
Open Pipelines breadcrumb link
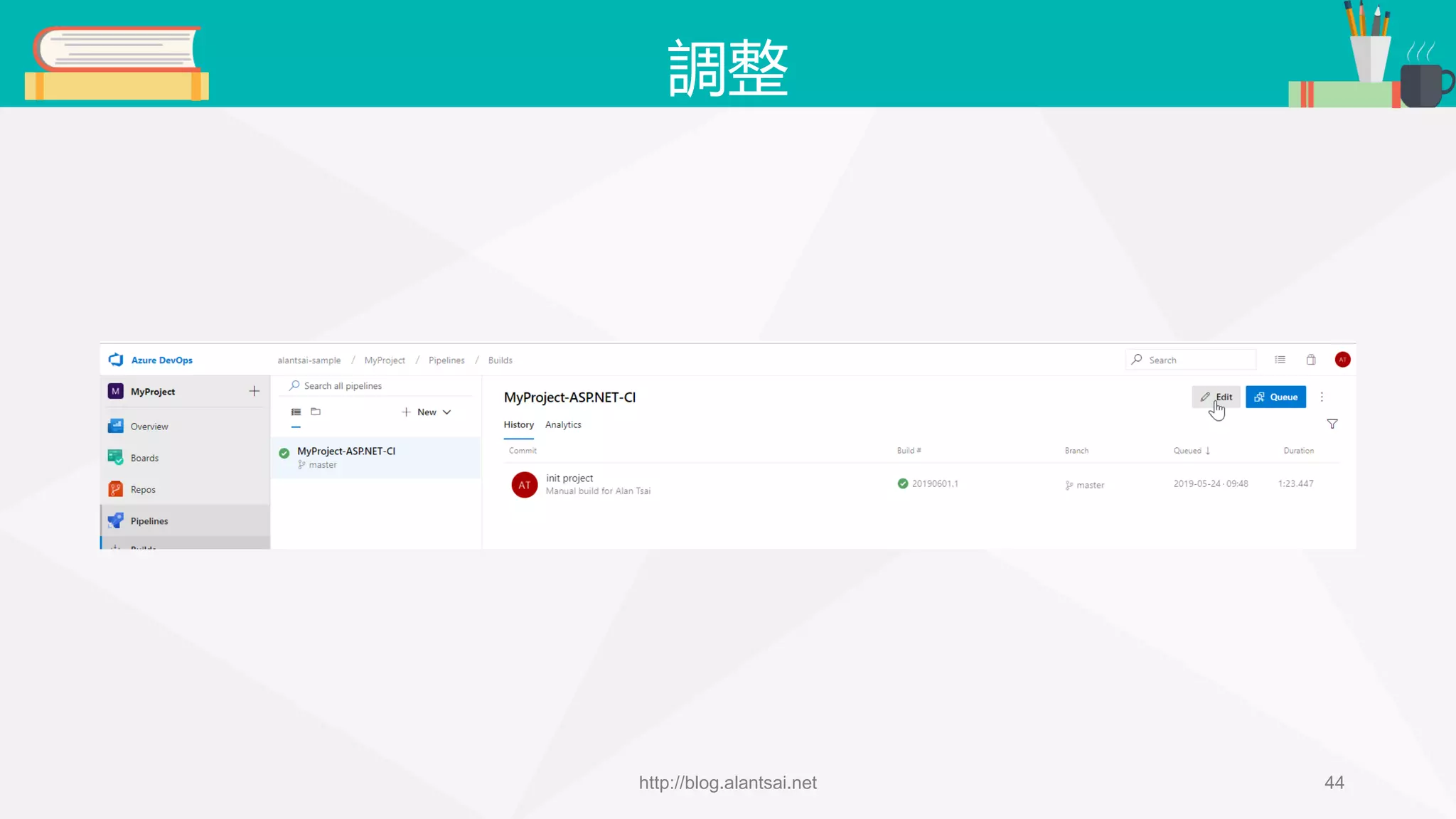(446, 360)
